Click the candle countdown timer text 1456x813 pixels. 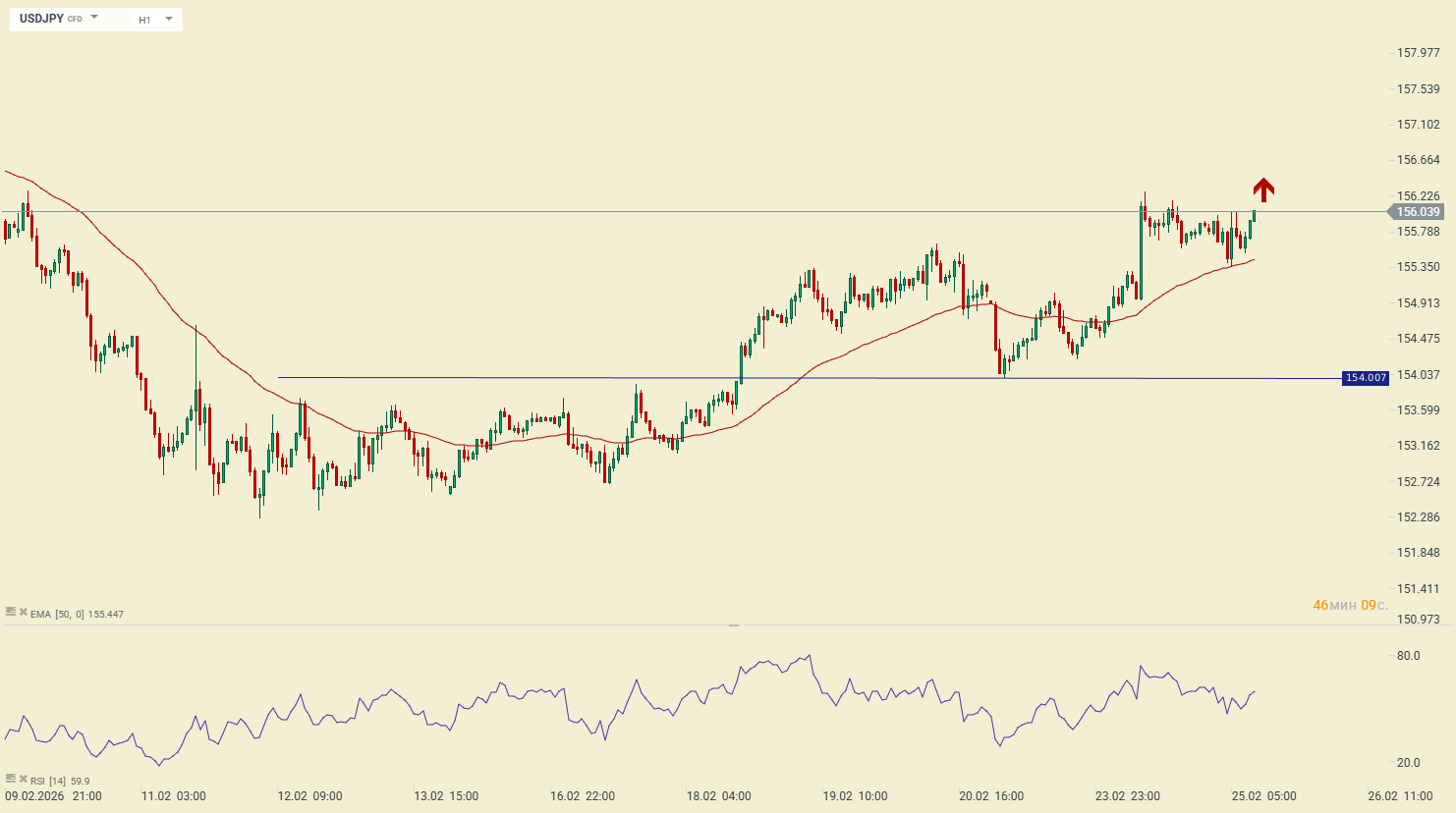click(1350, 605)
